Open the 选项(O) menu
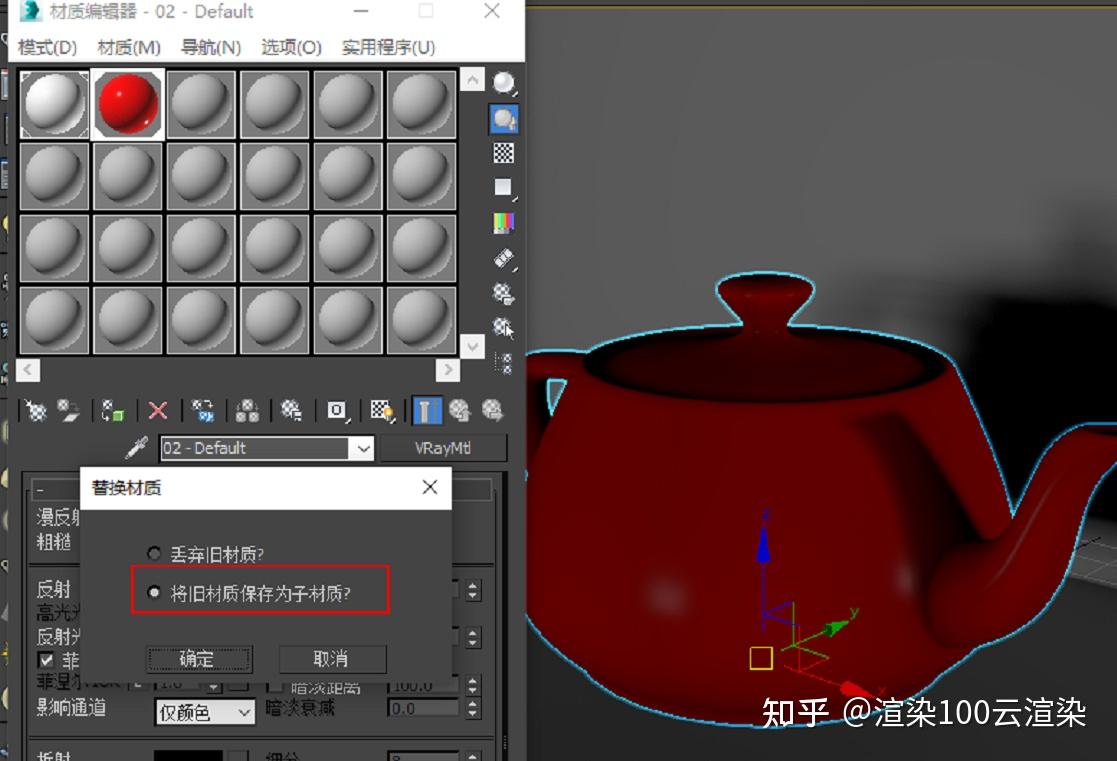The image size is (1117, 761). click(290, 46)
